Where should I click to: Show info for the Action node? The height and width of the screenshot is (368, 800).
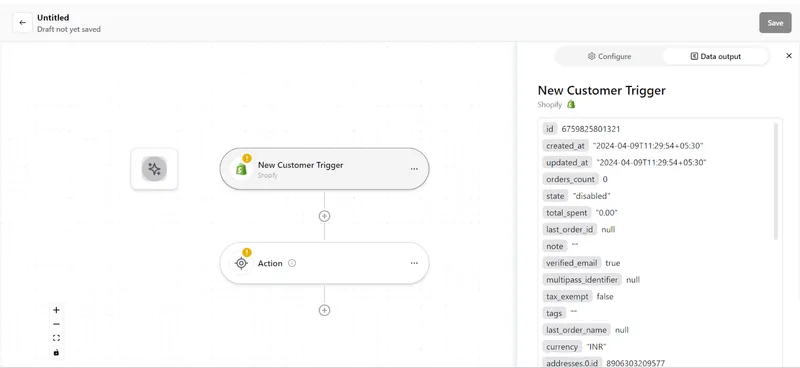point(292,263)
